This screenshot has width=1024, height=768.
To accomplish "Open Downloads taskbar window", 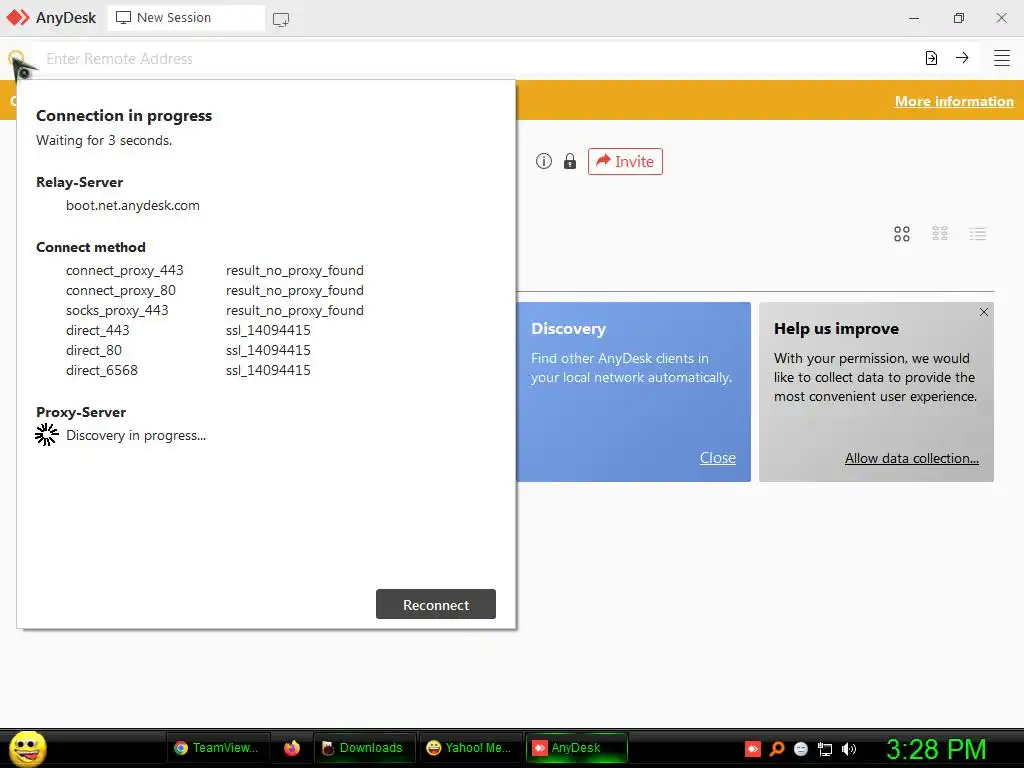I will pyautogui.click(x=363, y=748).
